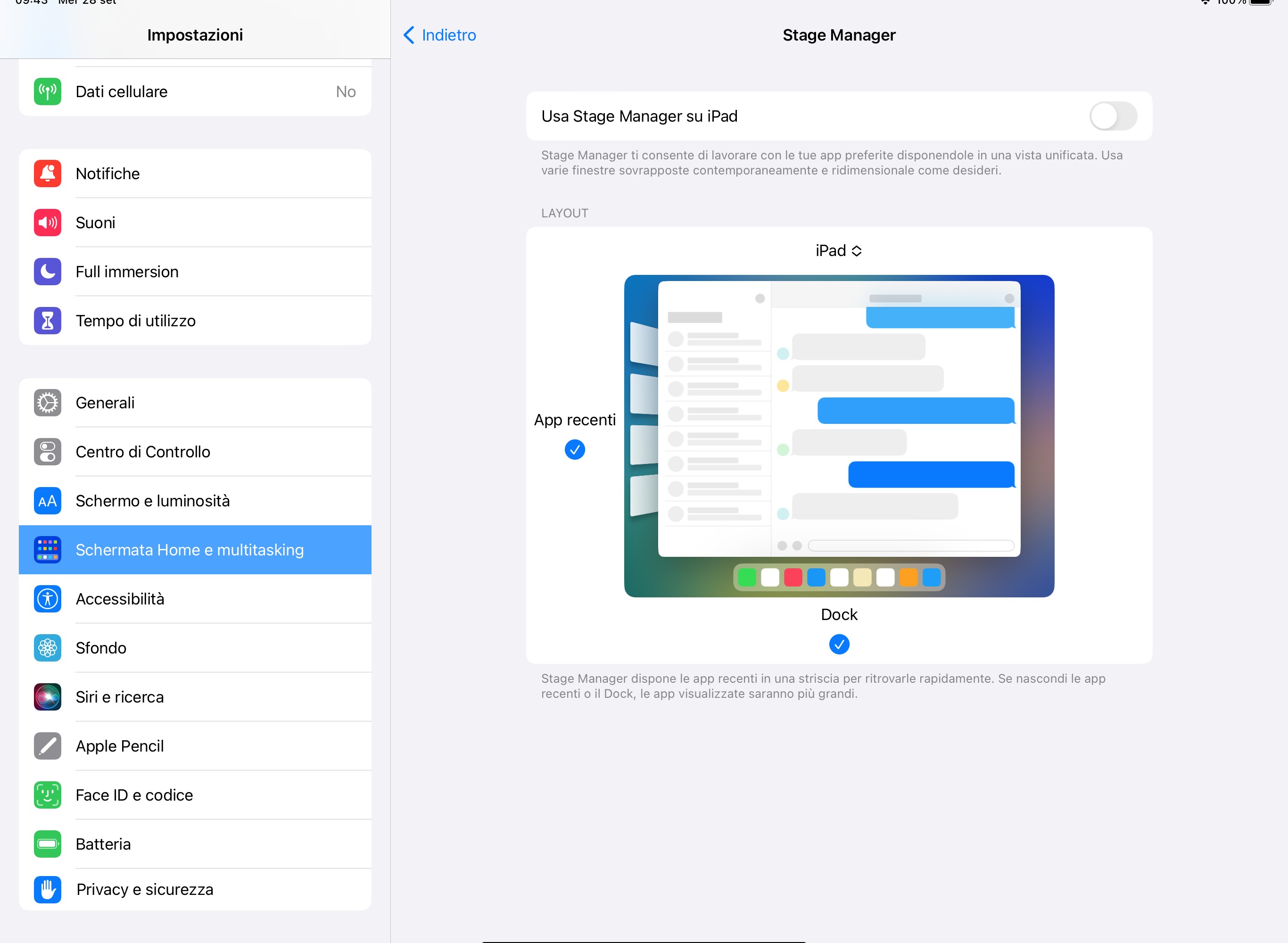Tap the Siri e ricerca icon

click(x=47, y=697)
